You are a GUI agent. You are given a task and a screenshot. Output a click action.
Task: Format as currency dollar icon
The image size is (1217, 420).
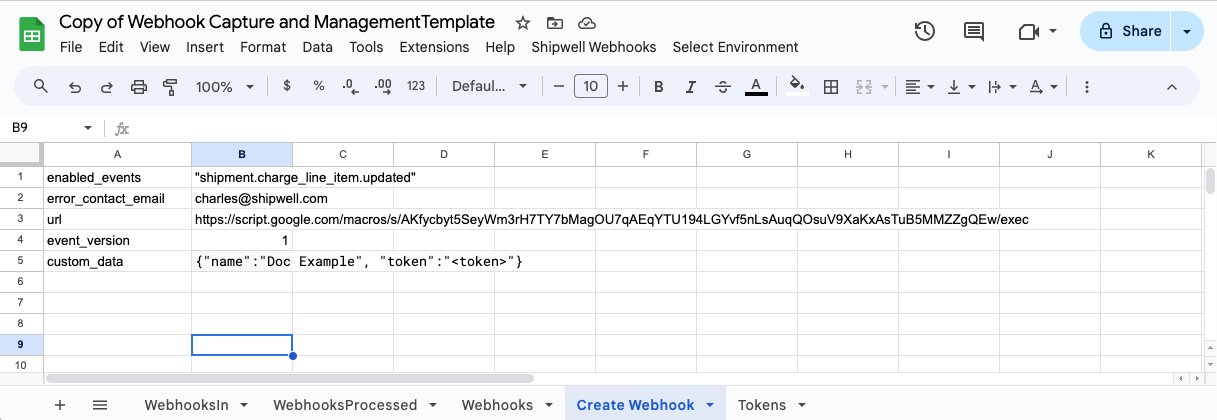[287, 87]
